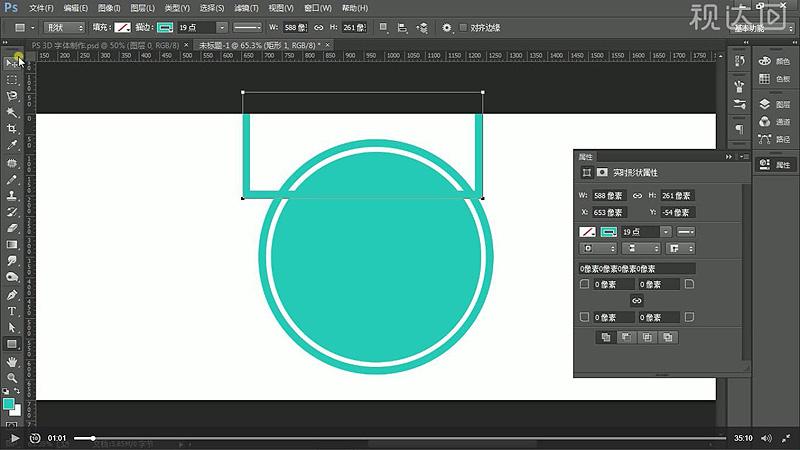This screenshot has height=450, width=800.
Task: Open stroke line cap dropdown in Properties panel
Action: coord(641,248)
